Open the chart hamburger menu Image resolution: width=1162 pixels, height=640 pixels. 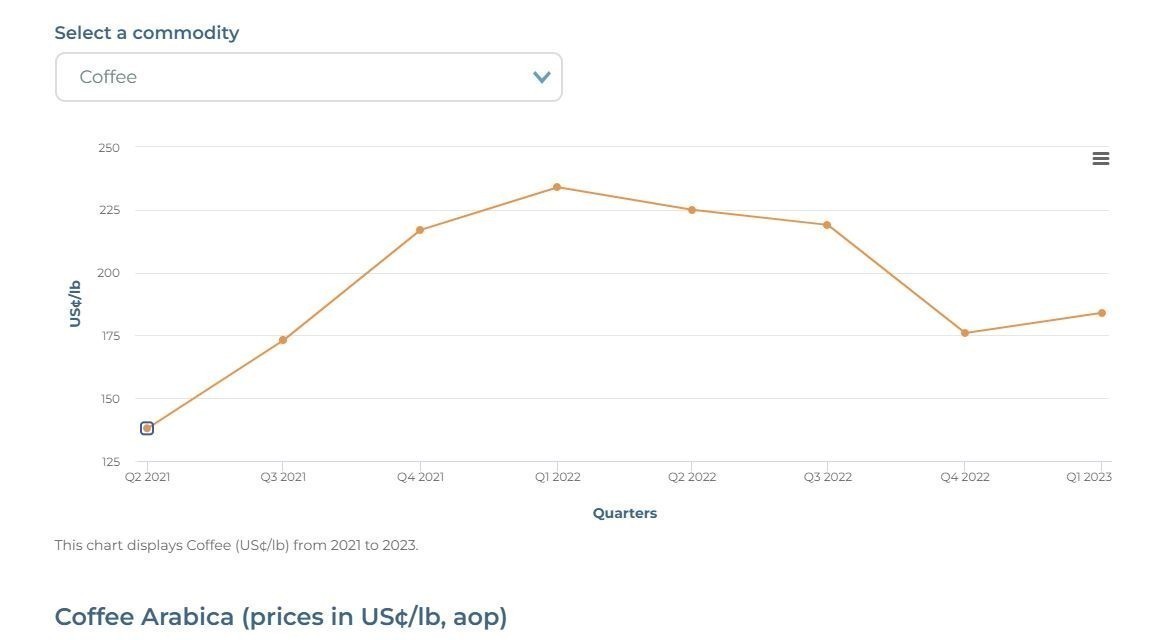point(1101,159)
